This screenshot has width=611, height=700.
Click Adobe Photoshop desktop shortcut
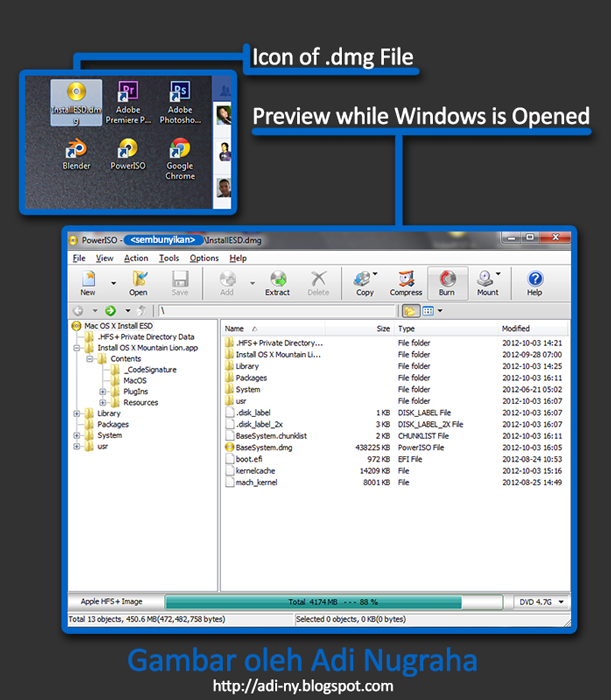pyautogui.click(x=180, y=103)
